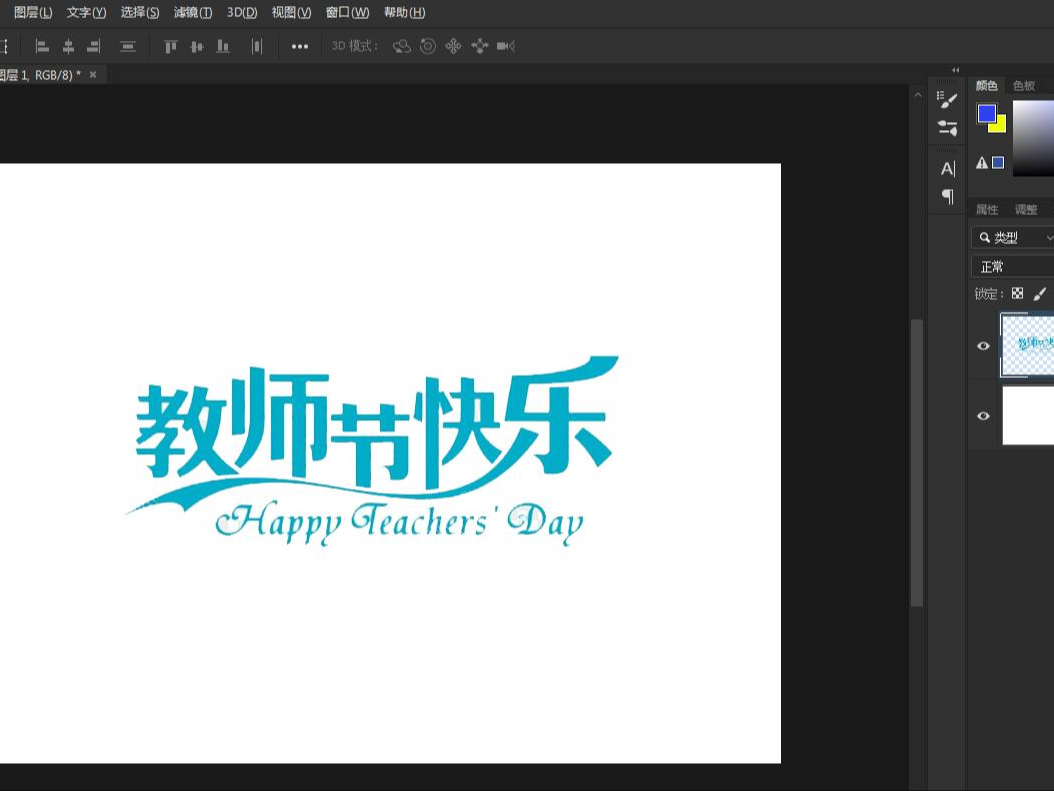The height and width of the screenshot is (791, 1054).
Task: Hide the white background layer
Action: (x=983, y=415)
